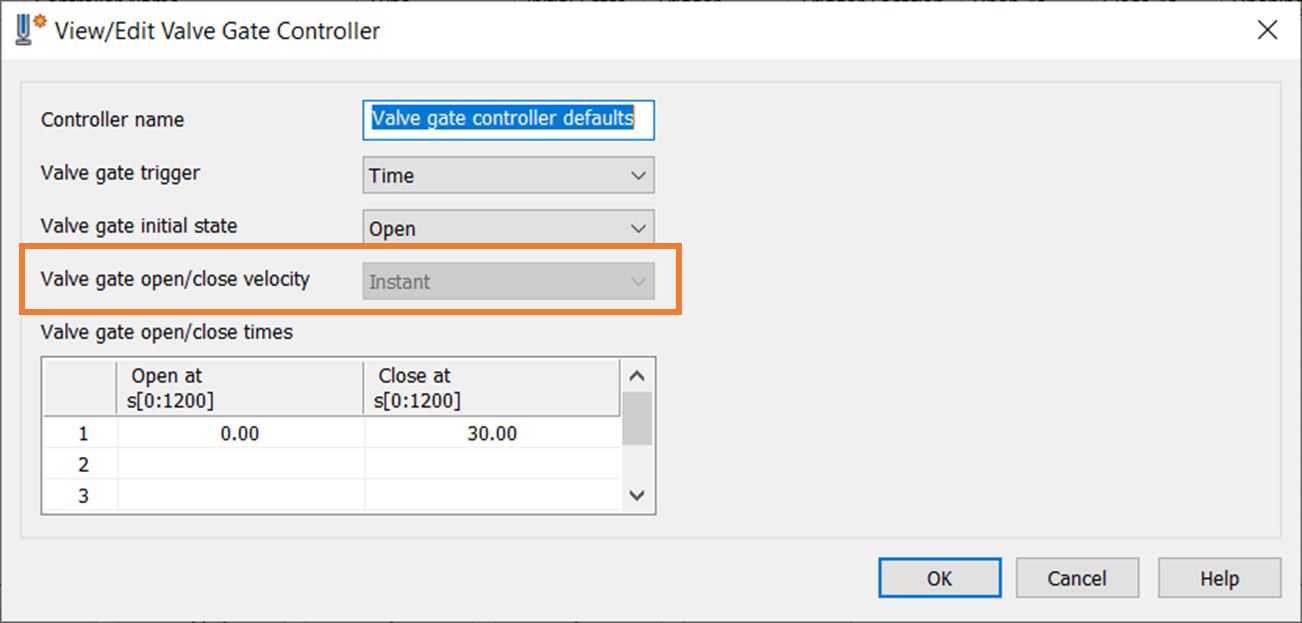Click the Controller name text field
Screen dimensions: 1302x623
tap(508, 119)
